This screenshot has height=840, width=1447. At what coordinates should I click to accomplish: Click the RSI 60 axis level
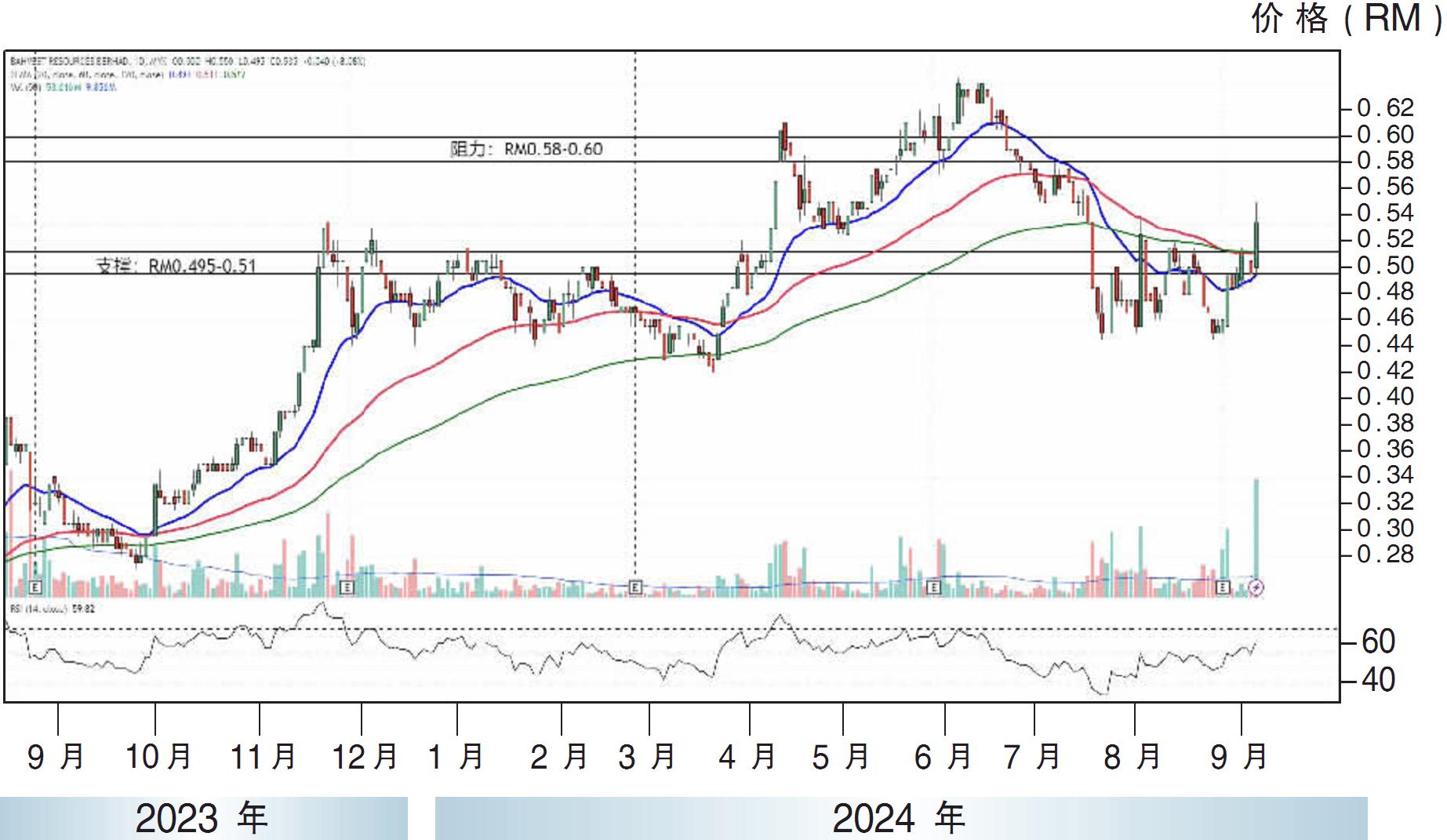tap(1378, 642)
